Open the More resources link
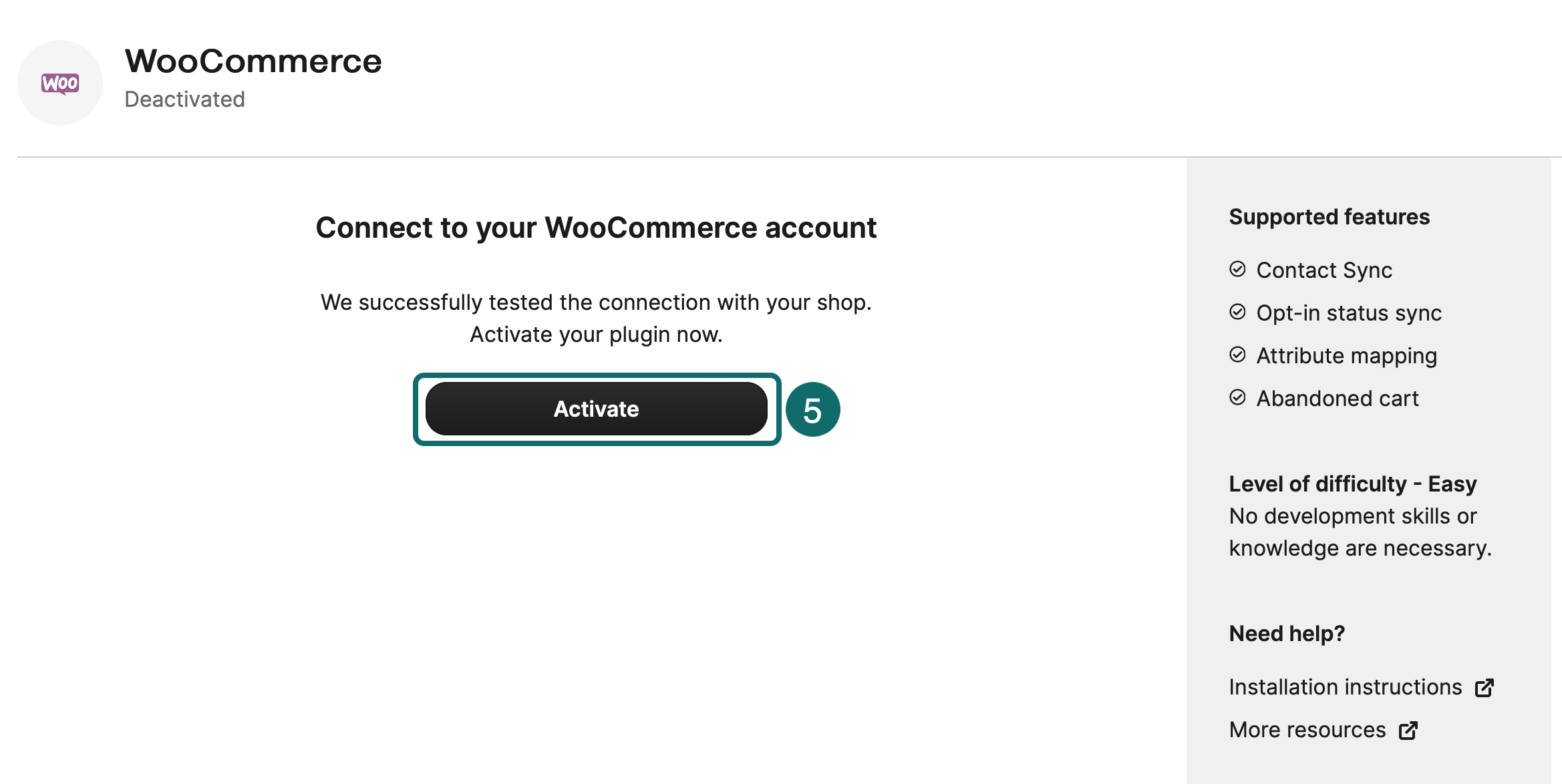Viewport: 1562px width, 784px height. 1307,730
